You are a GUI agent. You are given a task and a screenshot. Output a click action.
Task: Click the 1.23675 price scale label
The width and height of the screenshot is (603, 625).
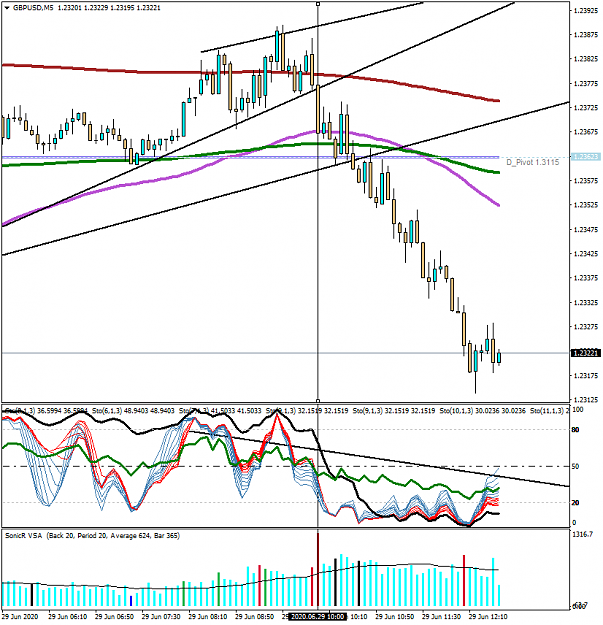[x=586, y=132]
